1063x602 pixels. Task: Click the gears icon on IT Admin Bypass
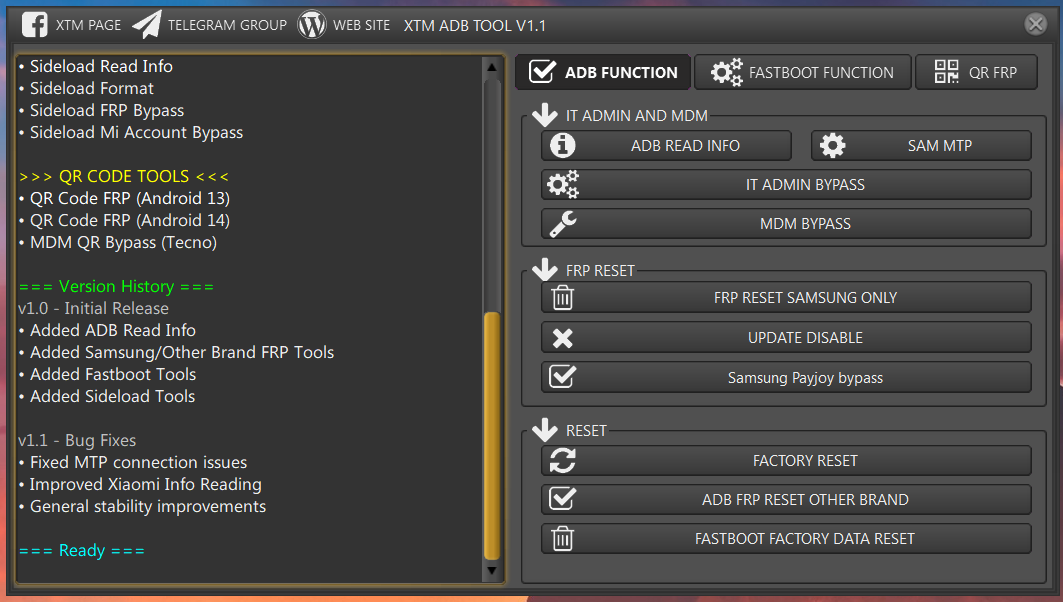pyautogui.click(x=563, y=184)
